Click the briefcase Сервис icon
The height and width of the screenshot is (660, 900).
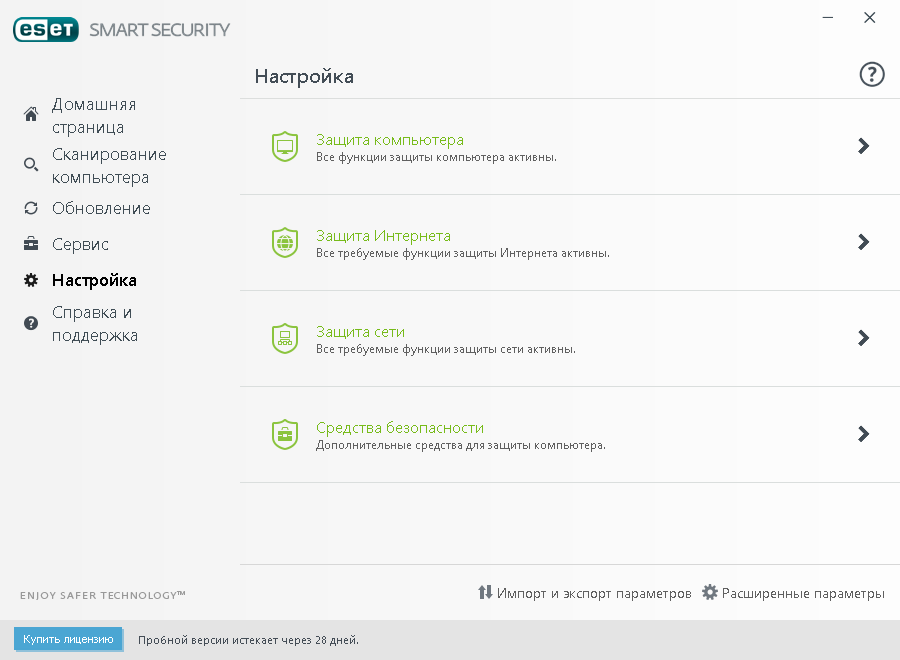coord(31,244)
